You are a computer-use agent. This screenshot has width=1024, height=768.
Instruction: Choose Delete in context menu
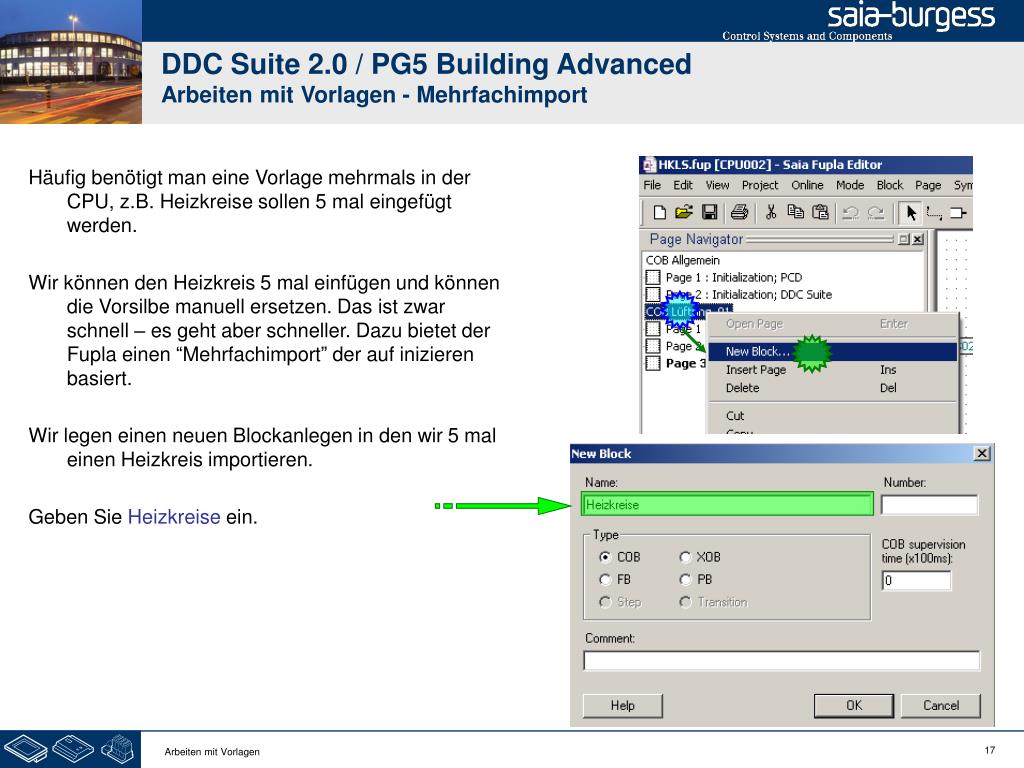click(x=833, y=388)
